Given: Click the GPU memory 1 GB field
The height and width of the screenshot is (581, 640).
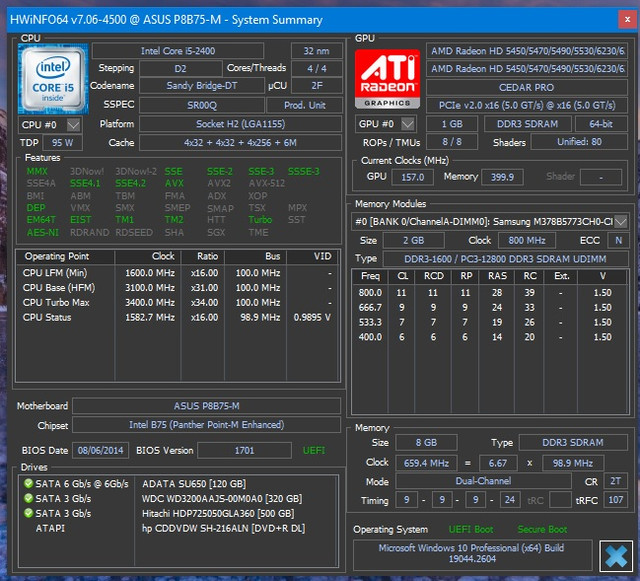Looking at the screenshot, I should pyautogui.click(x=452, y=124).
